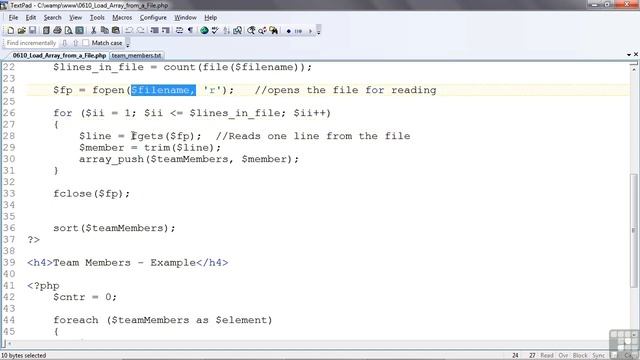Click Ovr status bar indicator
Image resolution: width=640 pixels, height=360 pixels.
[563, 356]
